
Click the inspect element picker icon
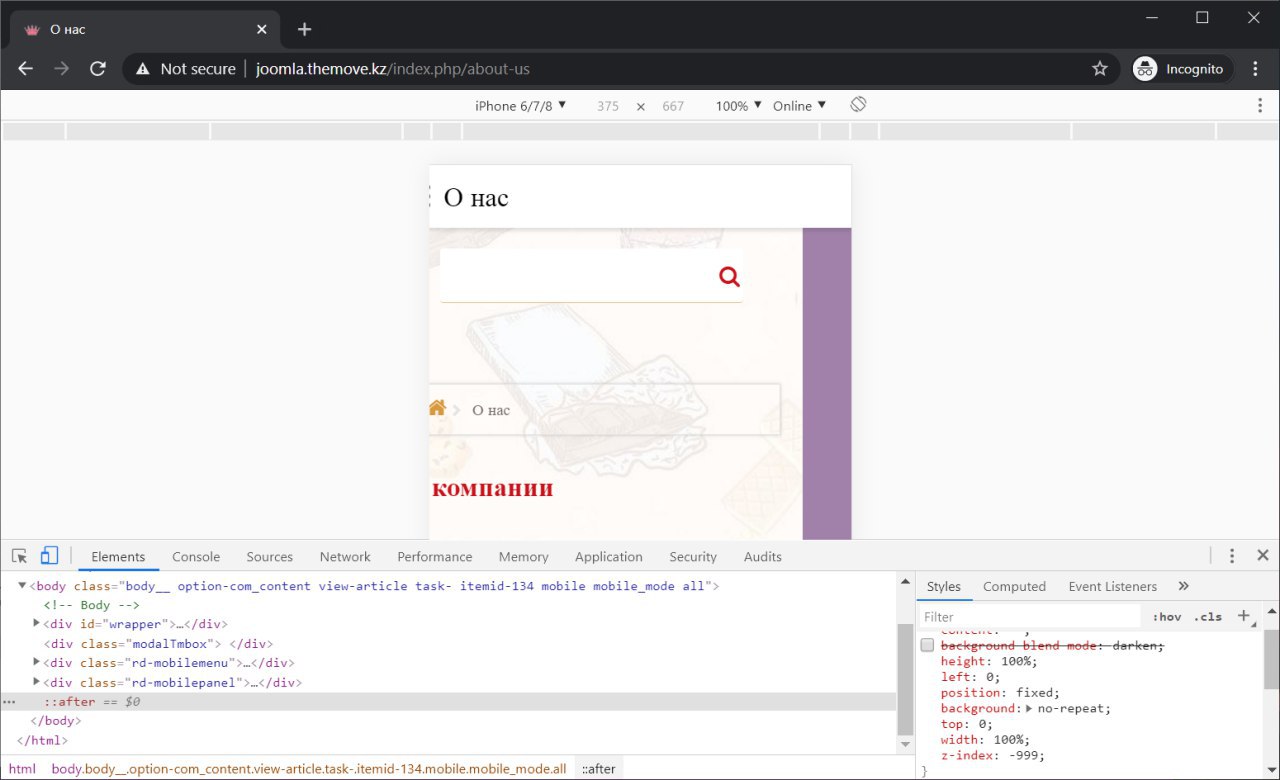click(20, 556)
